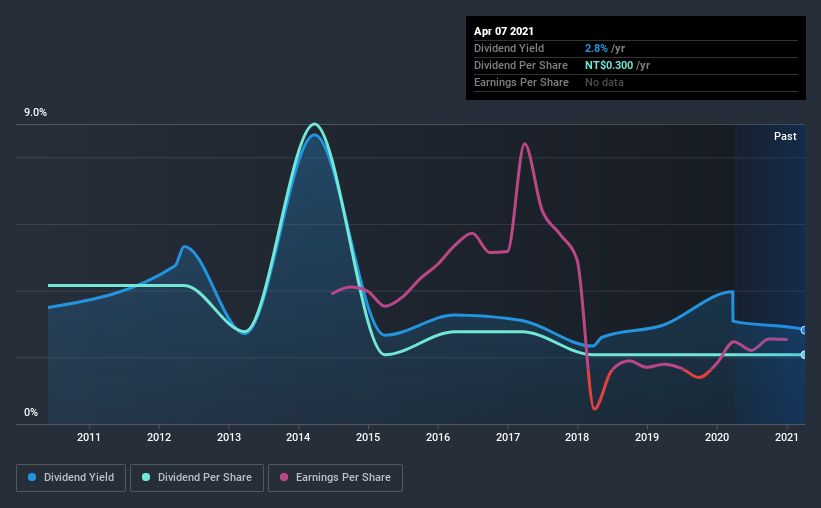
Task: Click the 2019 year tick label
Action: tap(647, 437)
